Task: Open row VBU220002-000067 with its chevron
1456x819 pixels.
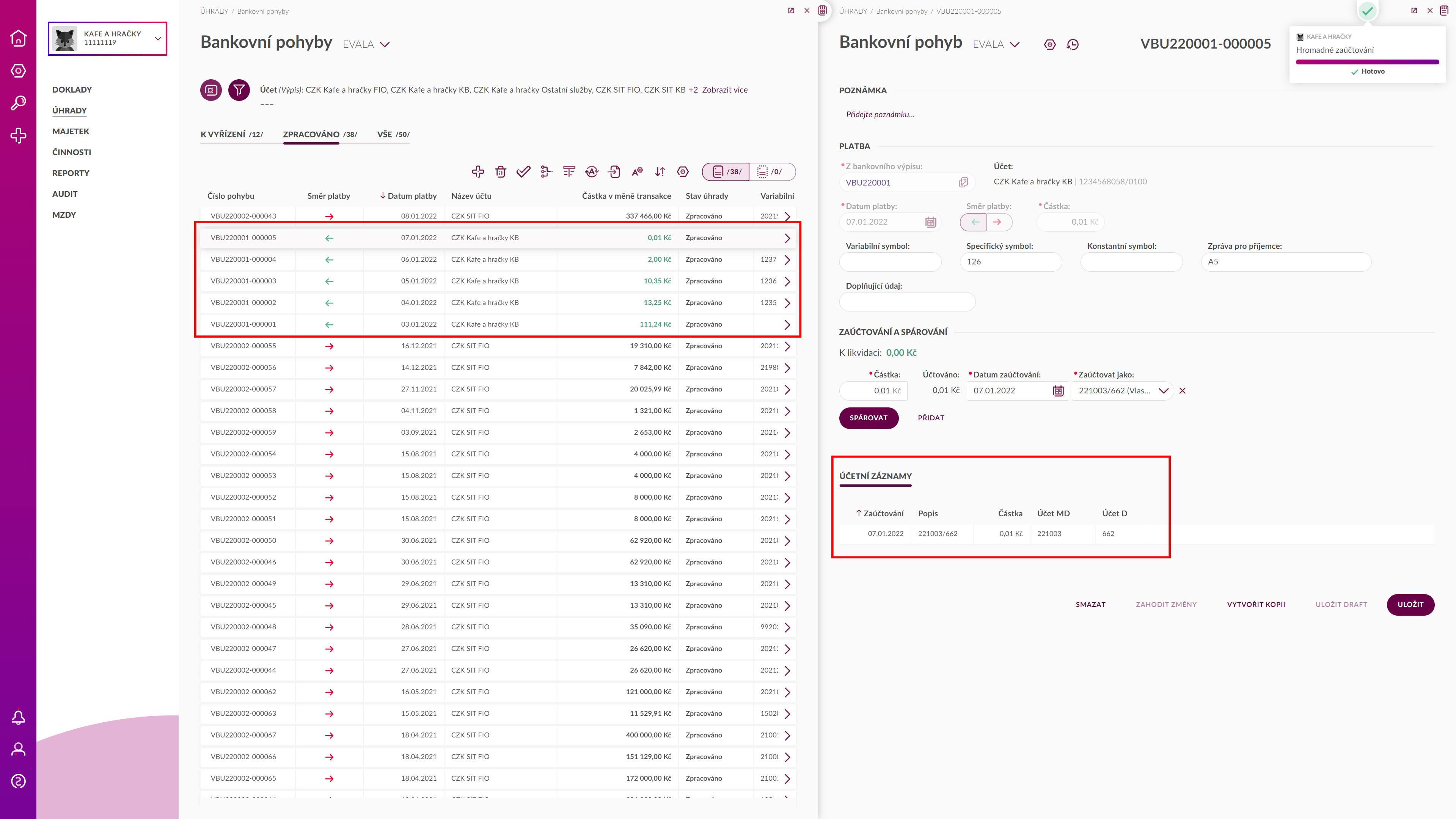Action: [x=787, y=736]
